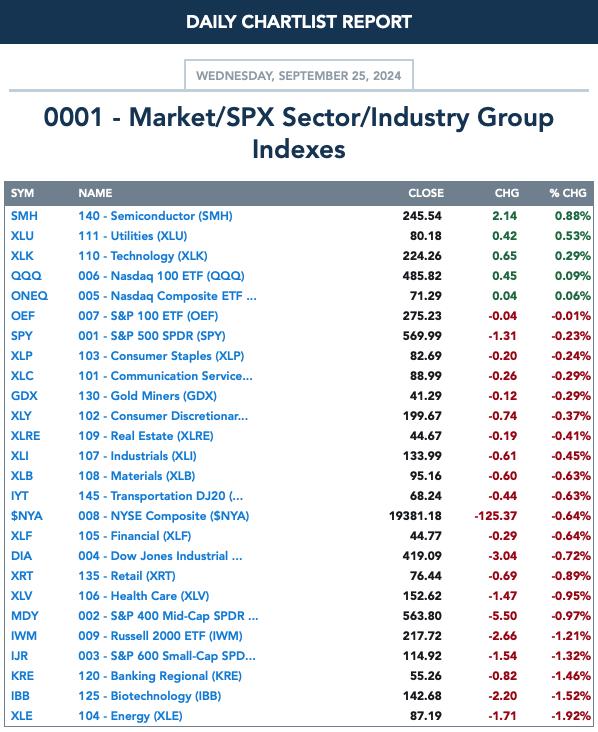The image size is (598, 732).
Task: Select the DIA ticker symbol
Action: click(21, 556)
